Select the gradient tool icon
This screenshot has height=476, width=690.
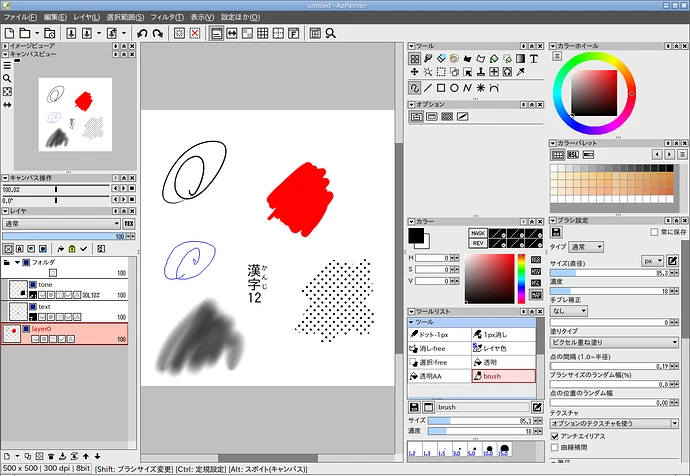521,59
